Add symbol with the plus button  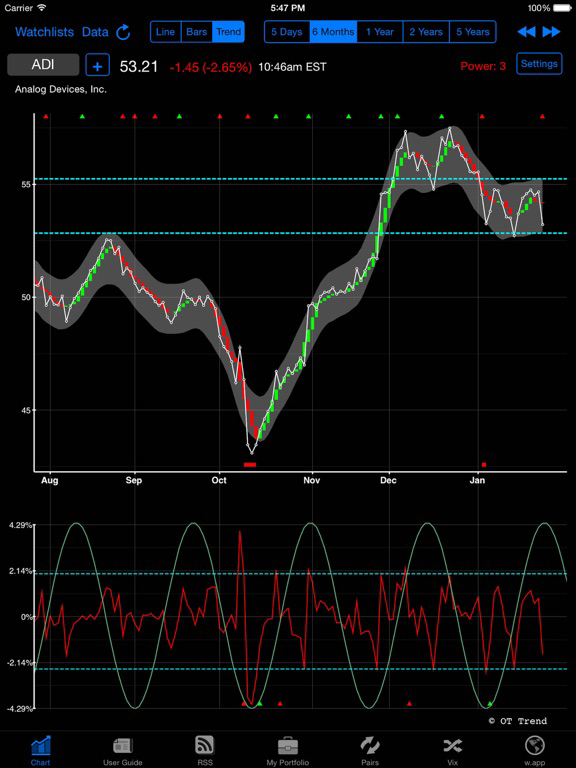[x=97, y=65]
